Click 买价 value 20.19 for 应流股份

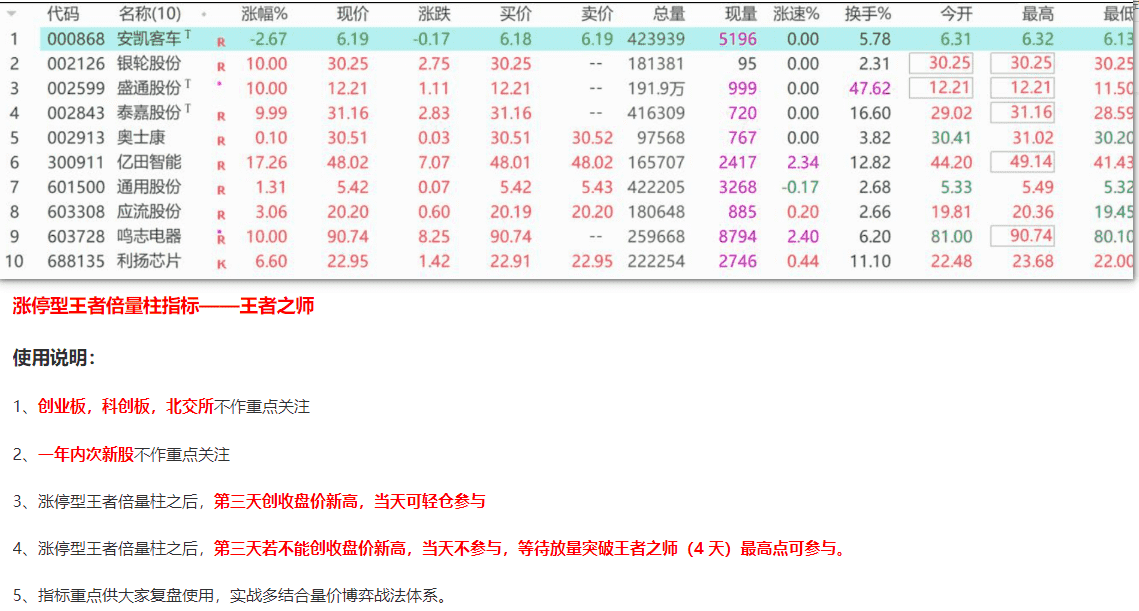point(511,212)
